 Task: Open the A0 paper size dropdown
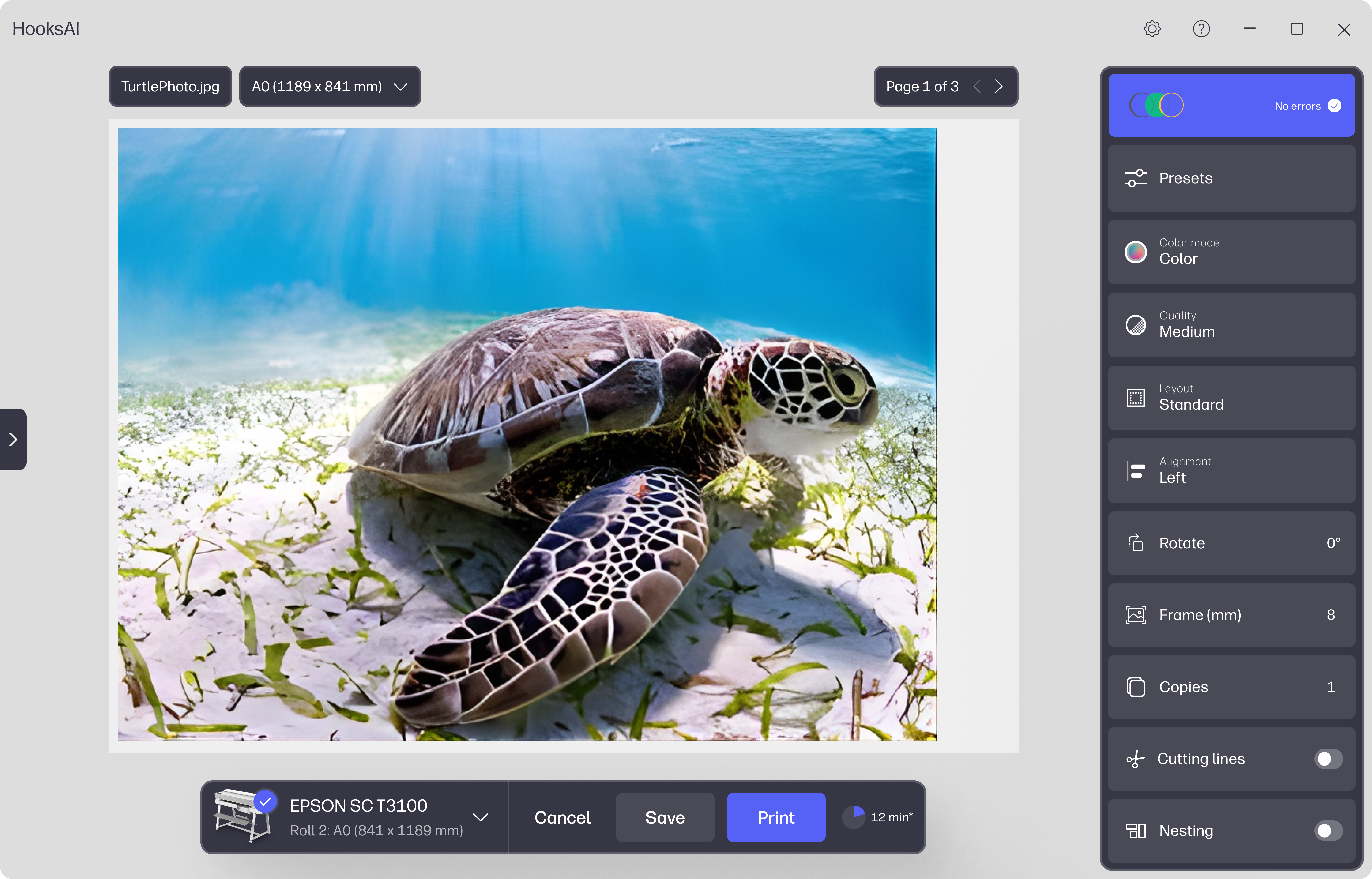330,87
